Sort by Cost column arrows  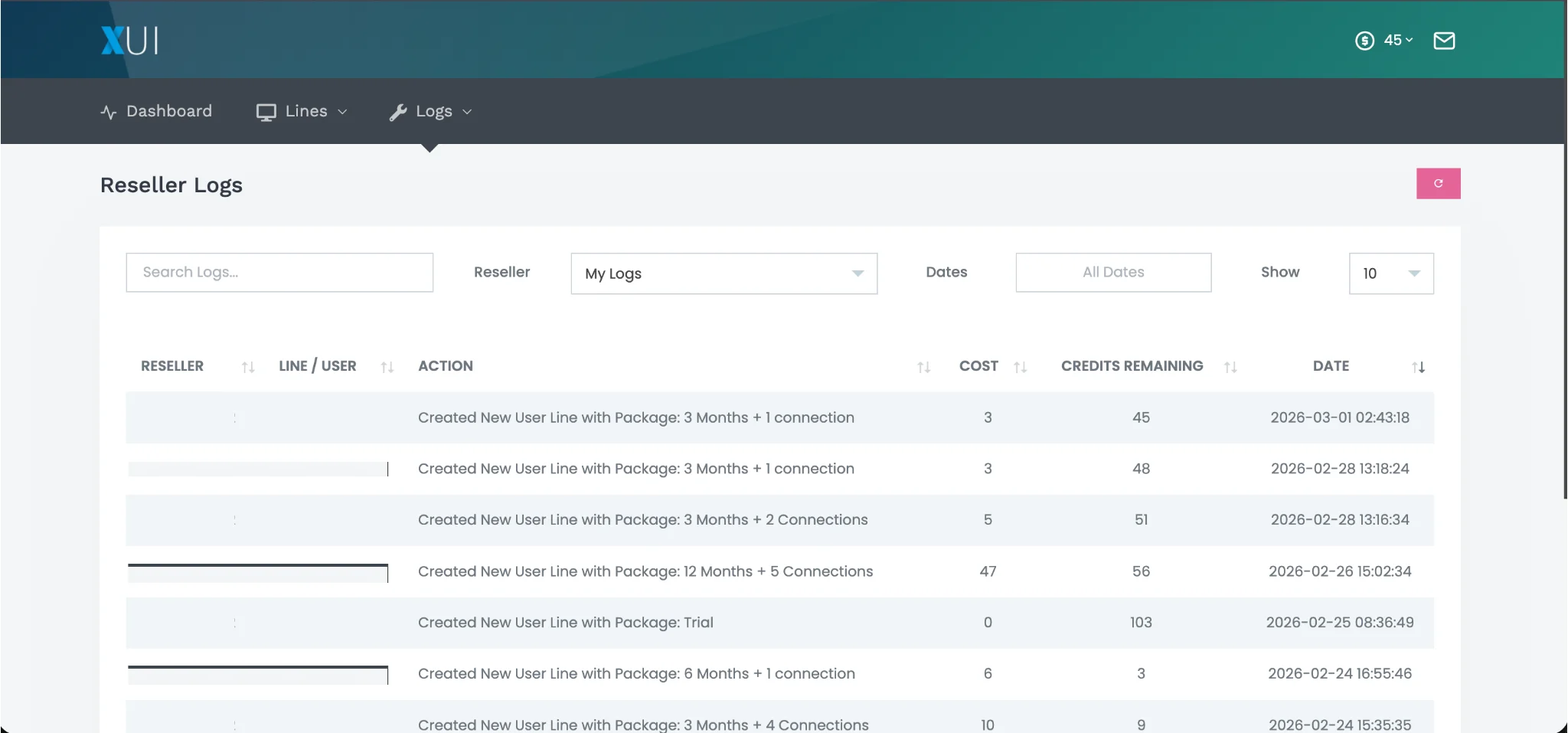pos(1020,367)
